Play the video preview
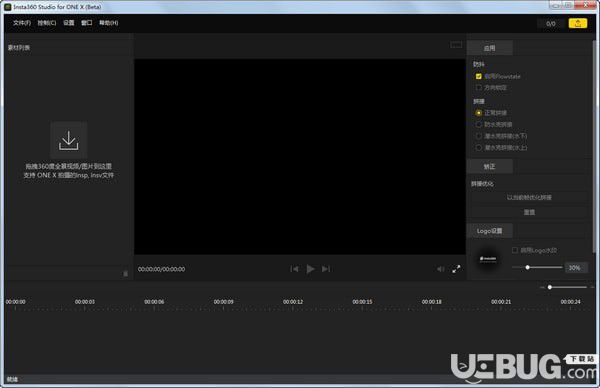Viewport: 600px width, 388px height. click(x=310, y=269)
